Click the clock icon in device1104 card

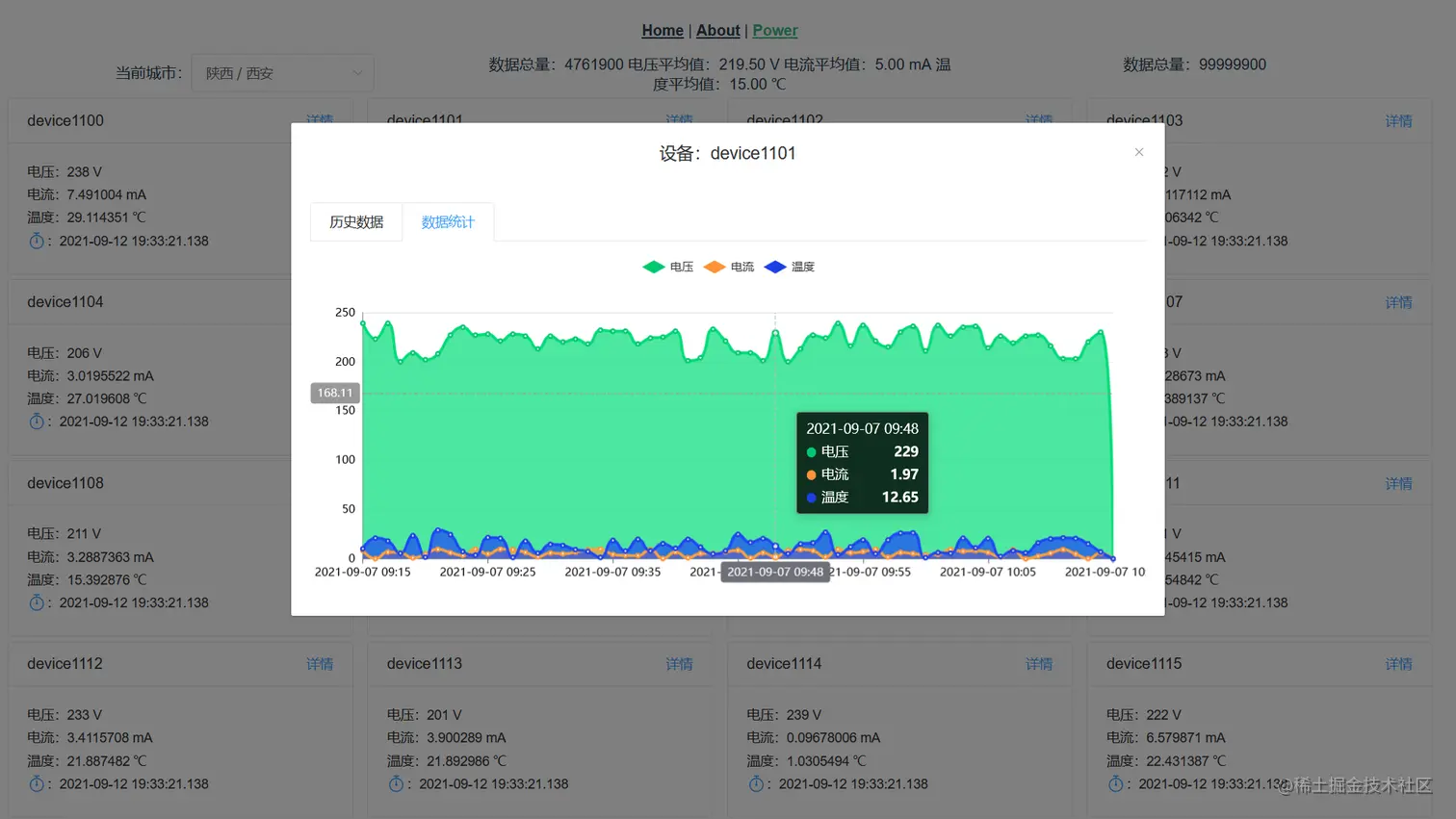[37, 422]
